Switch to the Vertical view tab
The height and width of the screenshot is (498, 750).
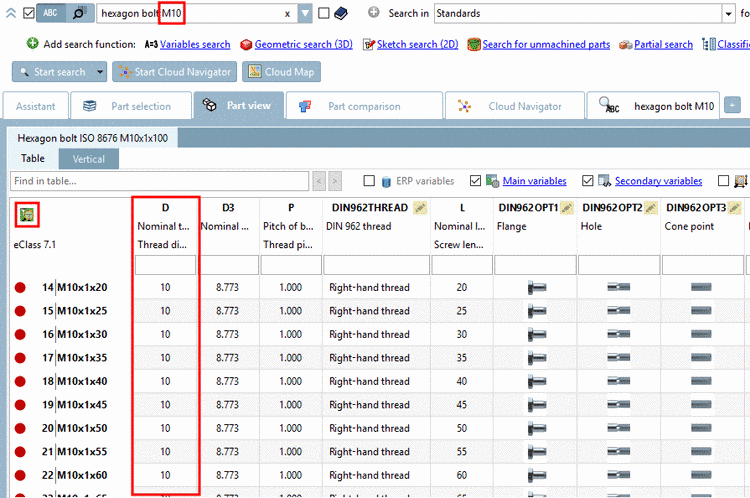[88, 159]
